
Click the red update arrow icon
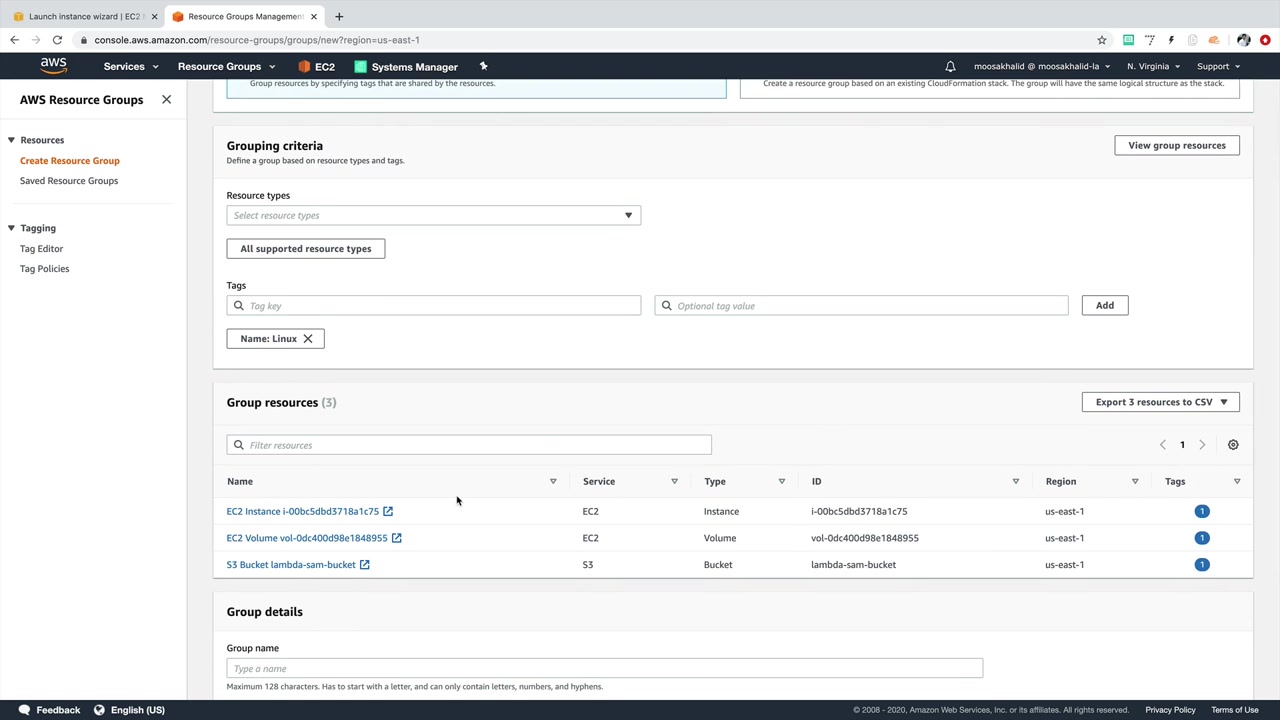tap(1265, 40)
